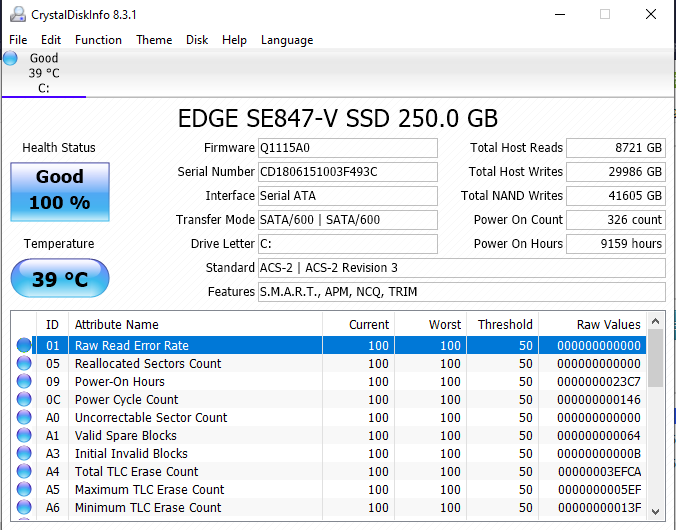Click raw value 00000003EFCA
Screen dimensions: 676x530
click(600, 472)
